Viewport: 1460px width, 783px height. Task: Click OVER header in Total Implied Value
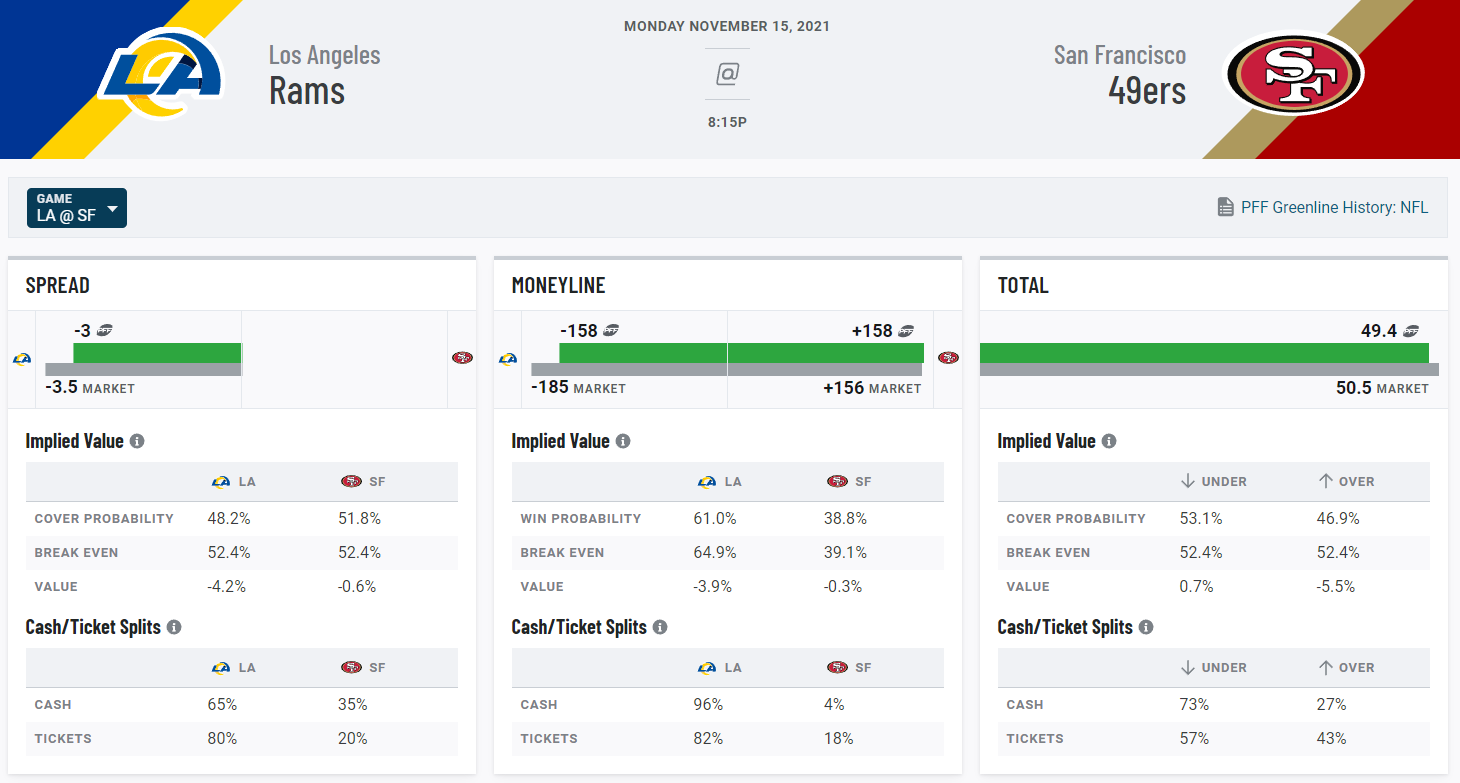(x=1346, y=481)
